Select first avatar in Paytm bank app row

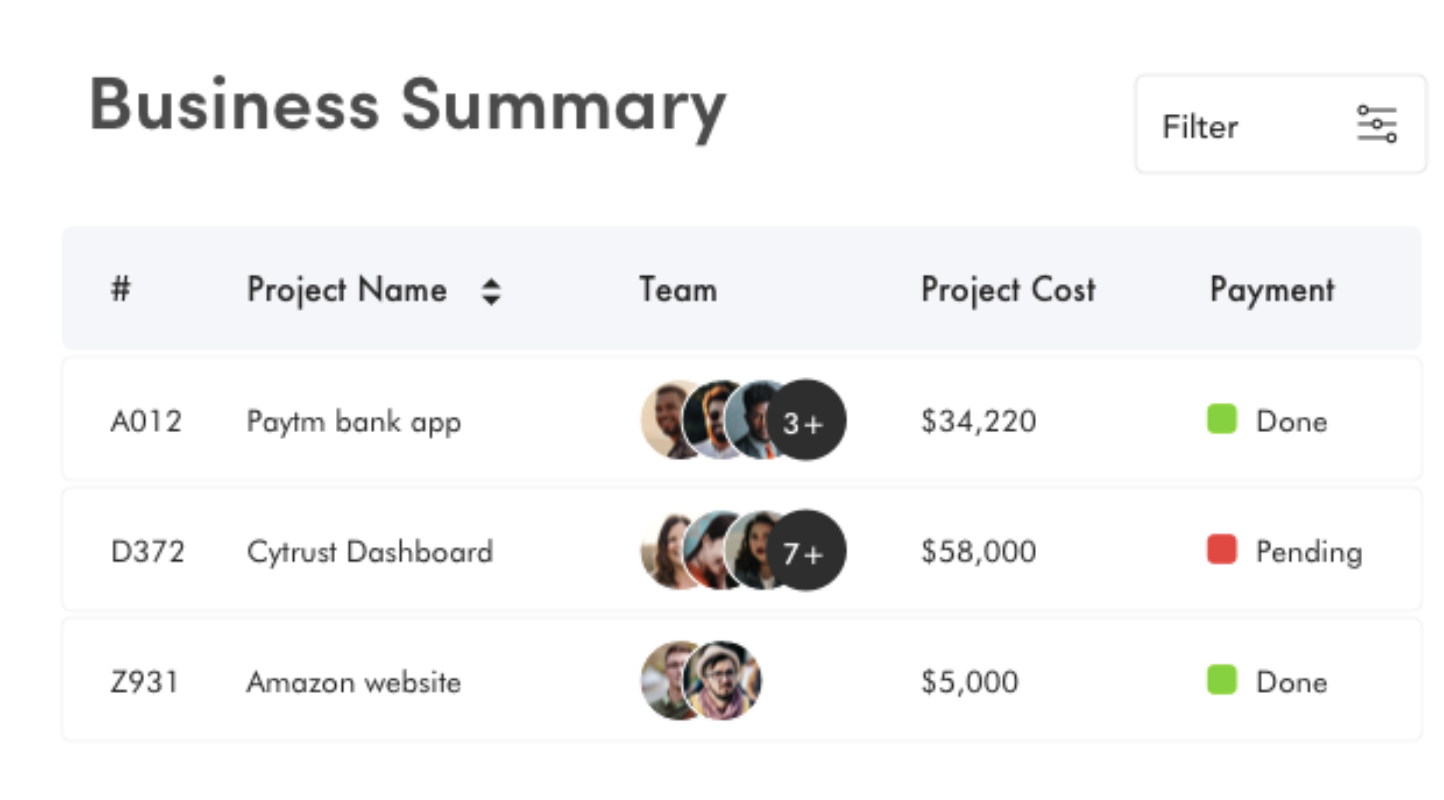tap(664, 420)
